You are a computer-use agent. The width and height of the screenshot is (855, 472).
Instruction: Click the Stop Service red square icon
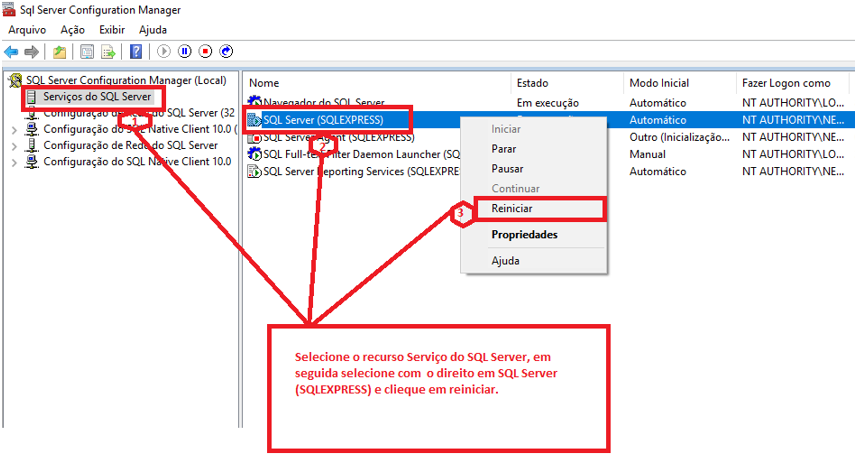pyautogui.click(x=206, y=51)
